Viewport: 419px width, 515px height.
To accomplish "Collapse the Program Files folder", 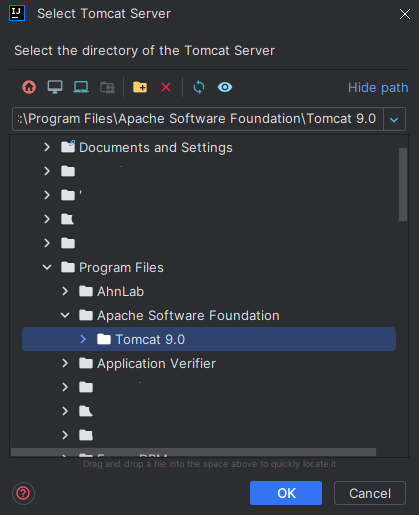I will [47, 267].
